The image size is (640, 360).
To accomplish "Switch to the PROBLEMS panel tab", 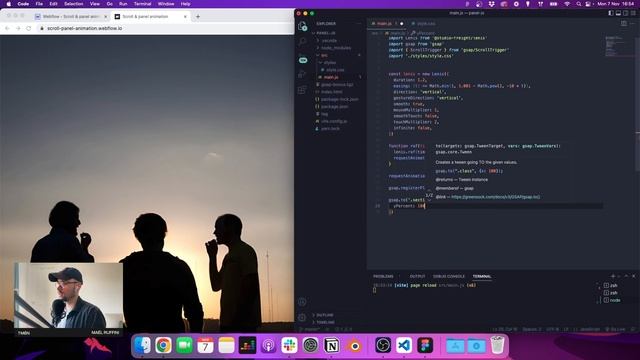I will click(x=383, y=276).
